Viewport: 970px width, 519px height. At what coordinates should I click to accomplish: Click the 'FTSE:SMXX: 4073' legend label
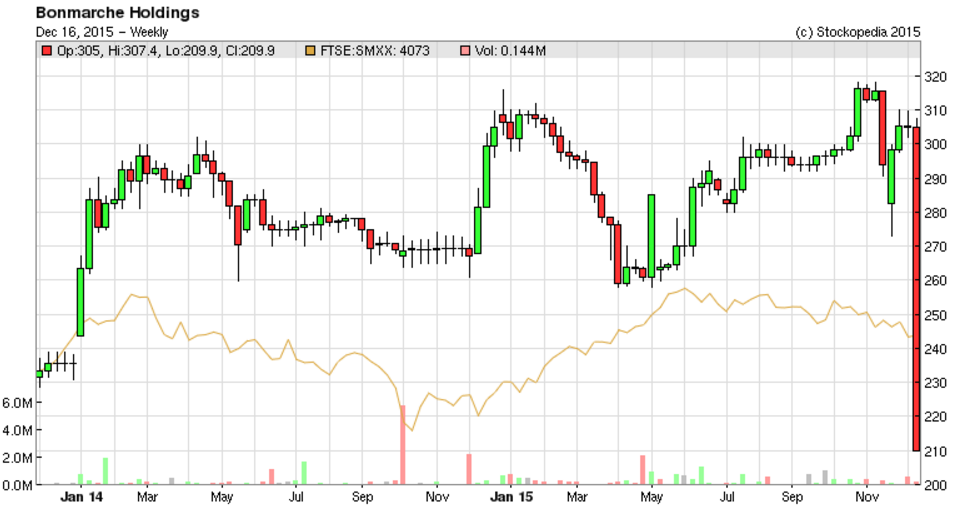(374, 51)
